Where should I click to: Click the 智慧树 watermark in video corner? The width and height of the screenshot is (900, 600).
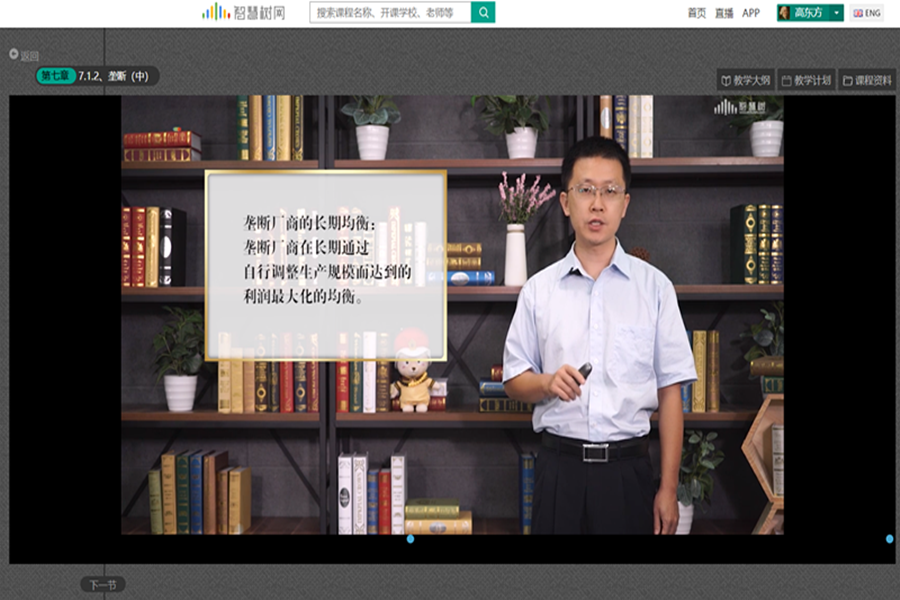pyautogui.click(x=739, y=107)
